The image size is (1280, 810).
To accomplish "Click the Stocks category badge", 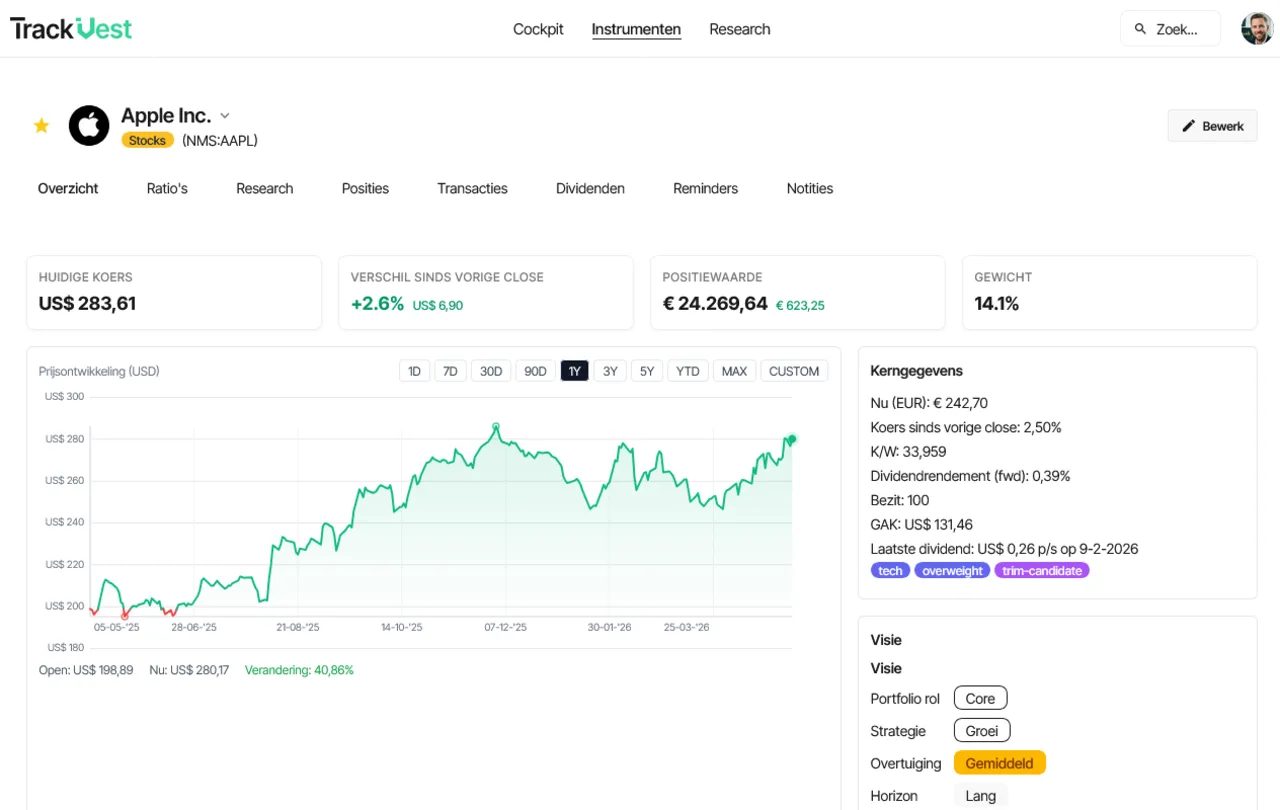I will (x=147, y=141).
